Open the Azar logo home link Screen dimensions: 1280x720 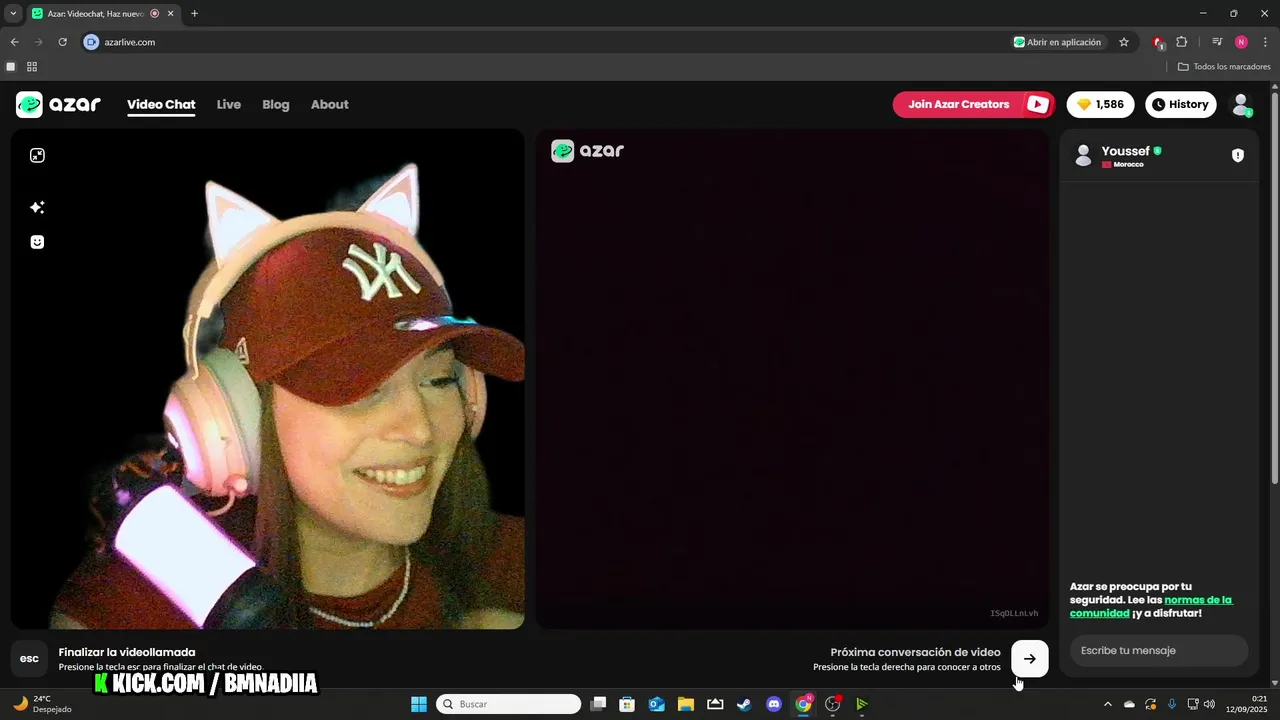pos(58,104)
